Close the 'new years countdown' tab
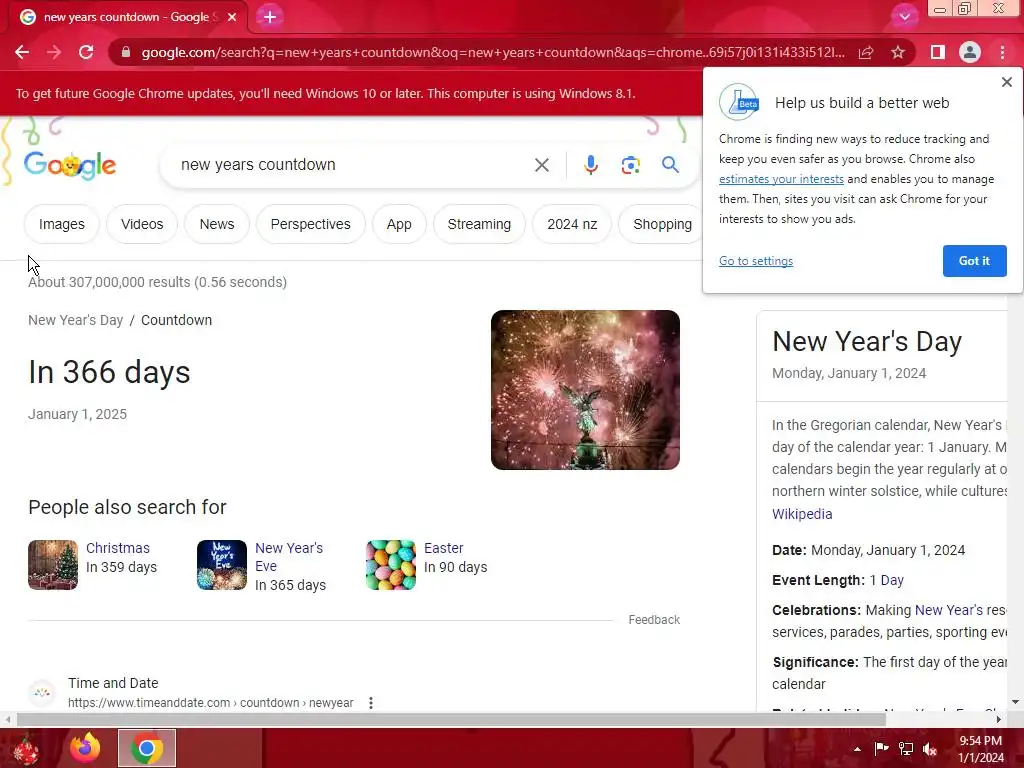The image size is (1024, 768). pyautogui.click(x=232, y=17)
